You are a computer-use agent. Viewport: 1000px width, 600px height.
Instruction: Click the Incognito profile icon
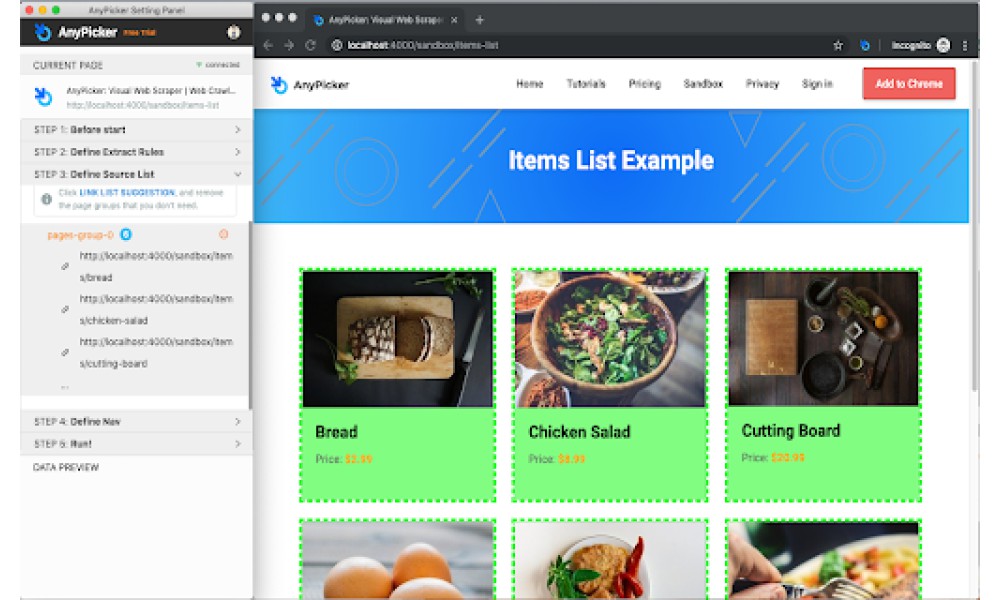click(943, 45)
